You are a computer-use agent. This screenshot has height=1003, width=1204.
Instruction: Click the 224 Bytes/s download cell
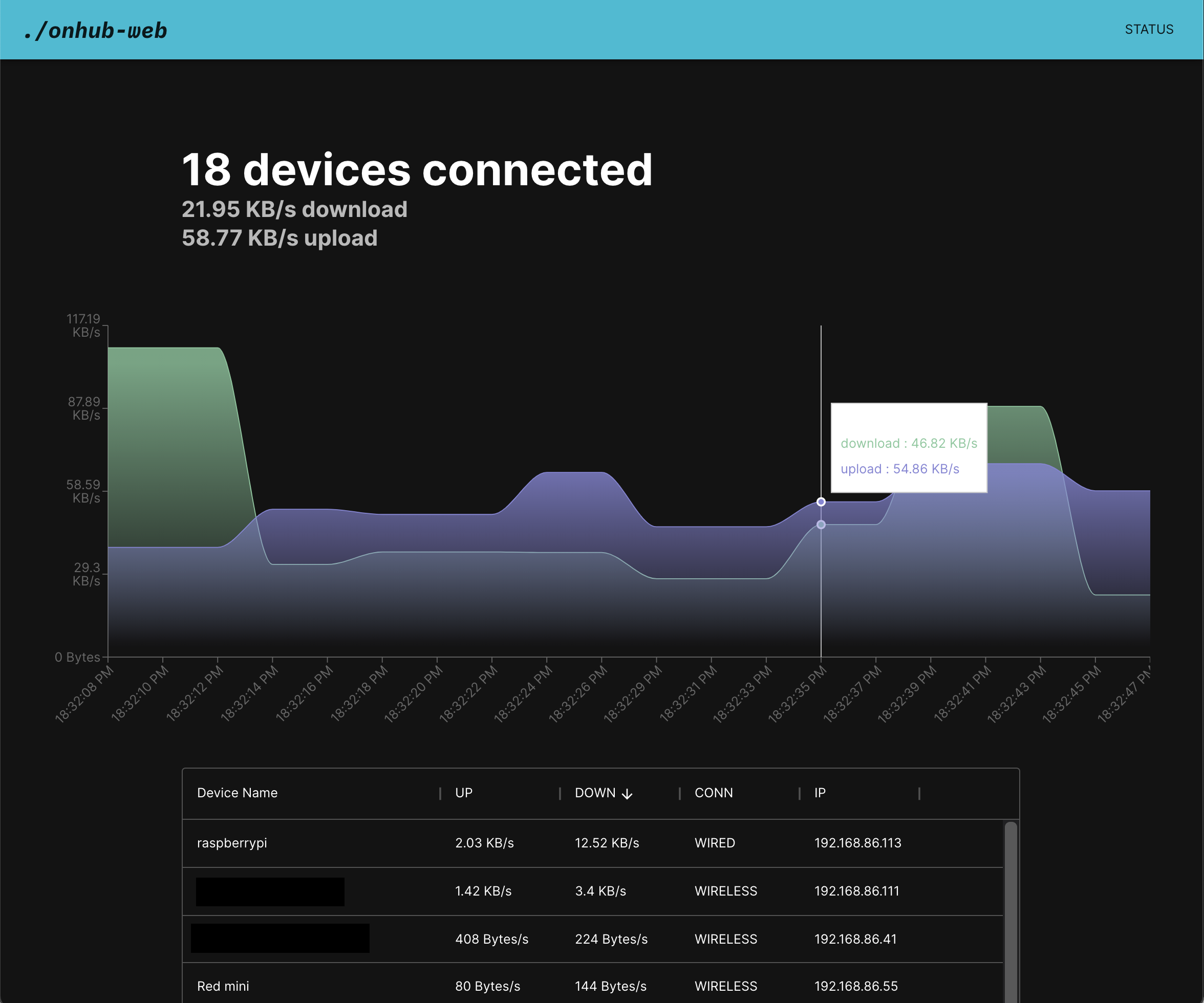pyautogui.click(x=611, y=940)
